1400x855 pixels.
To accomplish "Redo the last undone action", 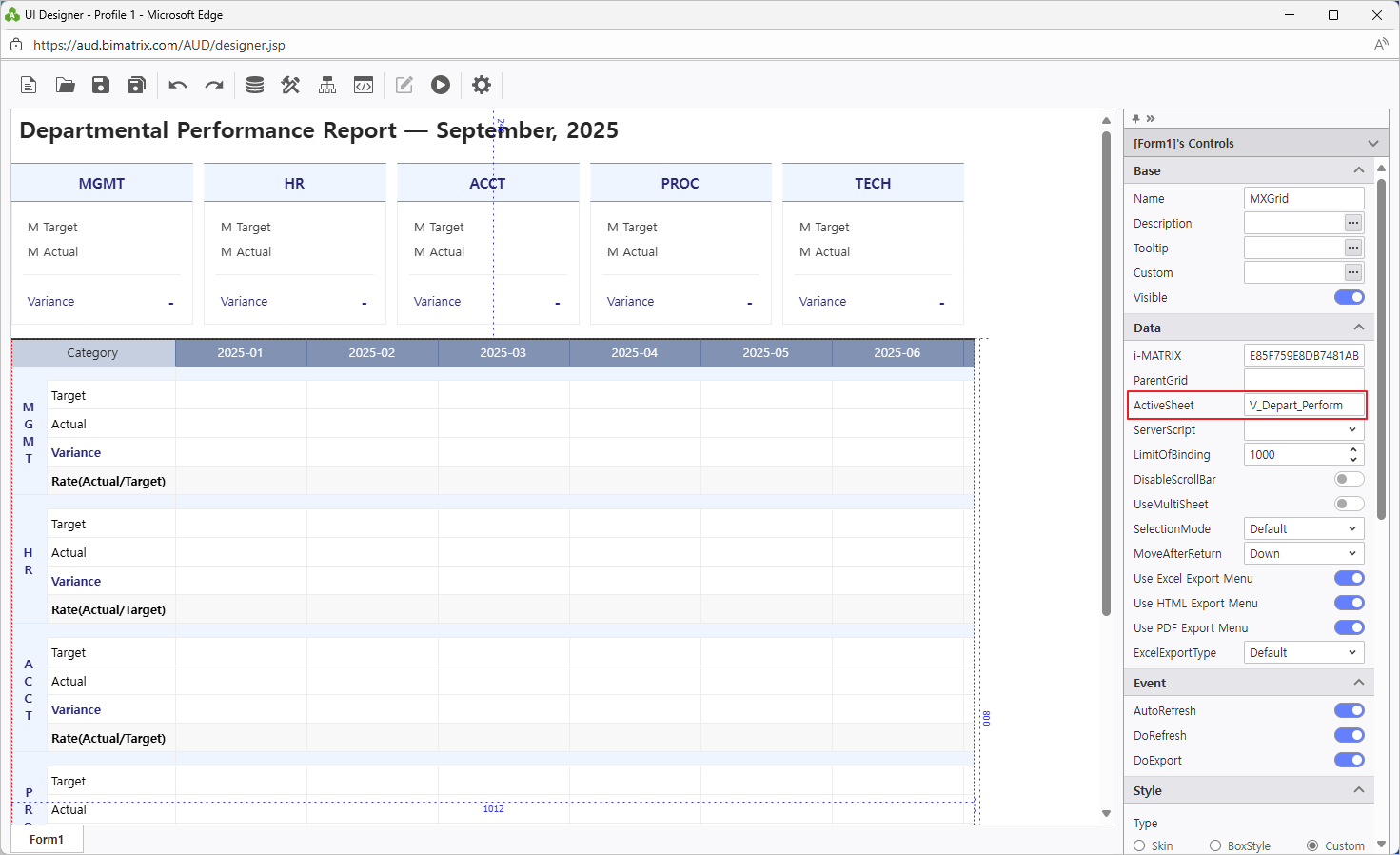I will (213, 85).
